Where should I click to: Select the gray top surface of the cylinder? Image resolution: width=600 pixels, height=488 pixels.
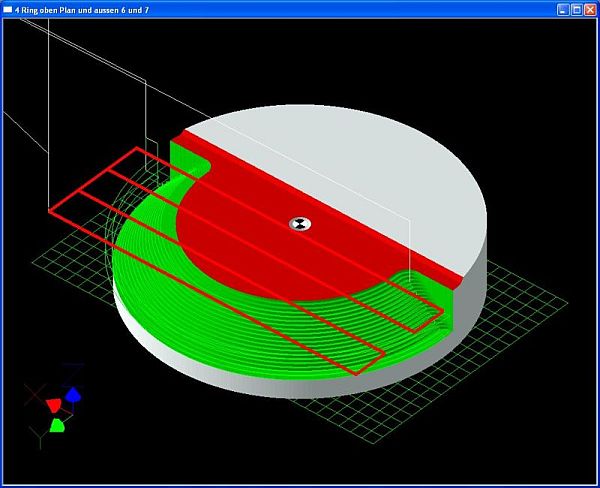(380, 170)
